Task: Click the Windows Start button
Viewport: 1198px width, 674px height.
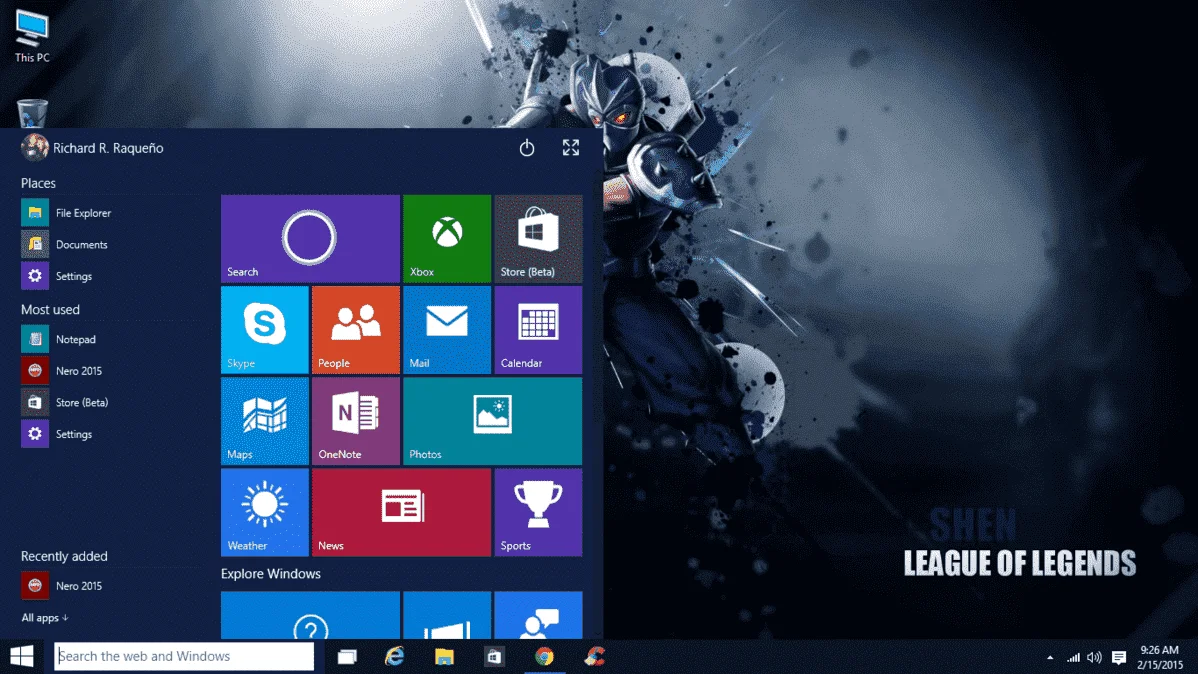Action: coord(21,656)
